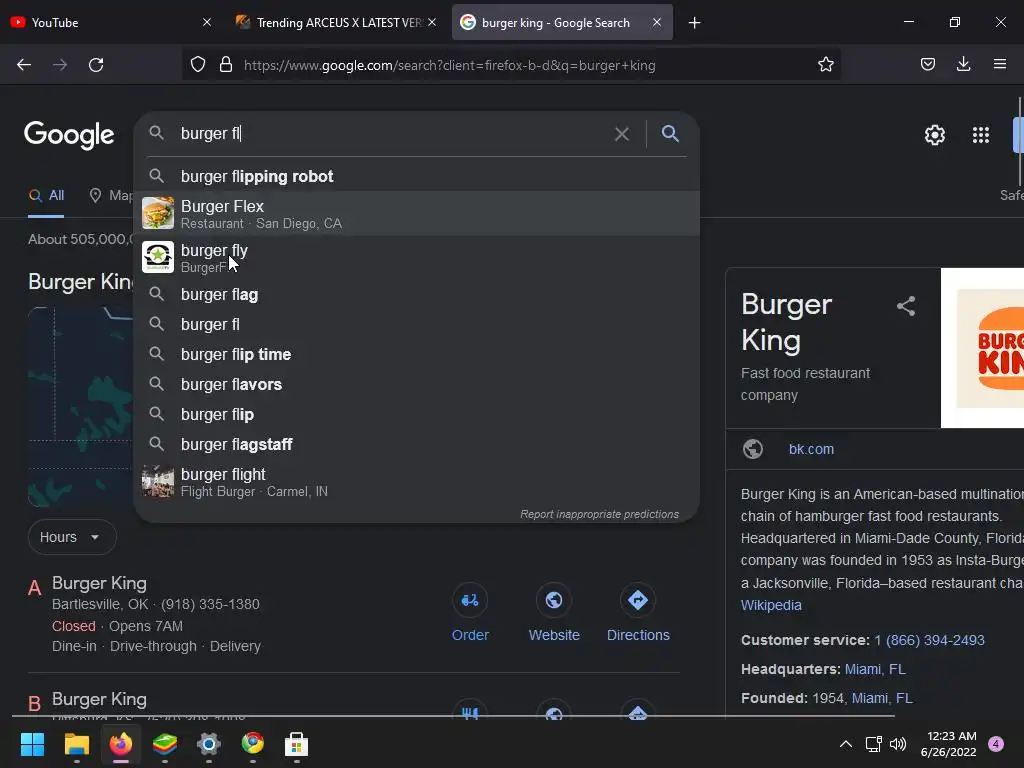Clear the Google search box text
Image resolution: width=1024 pixels, height=768 pixels.
coord(622,134)
